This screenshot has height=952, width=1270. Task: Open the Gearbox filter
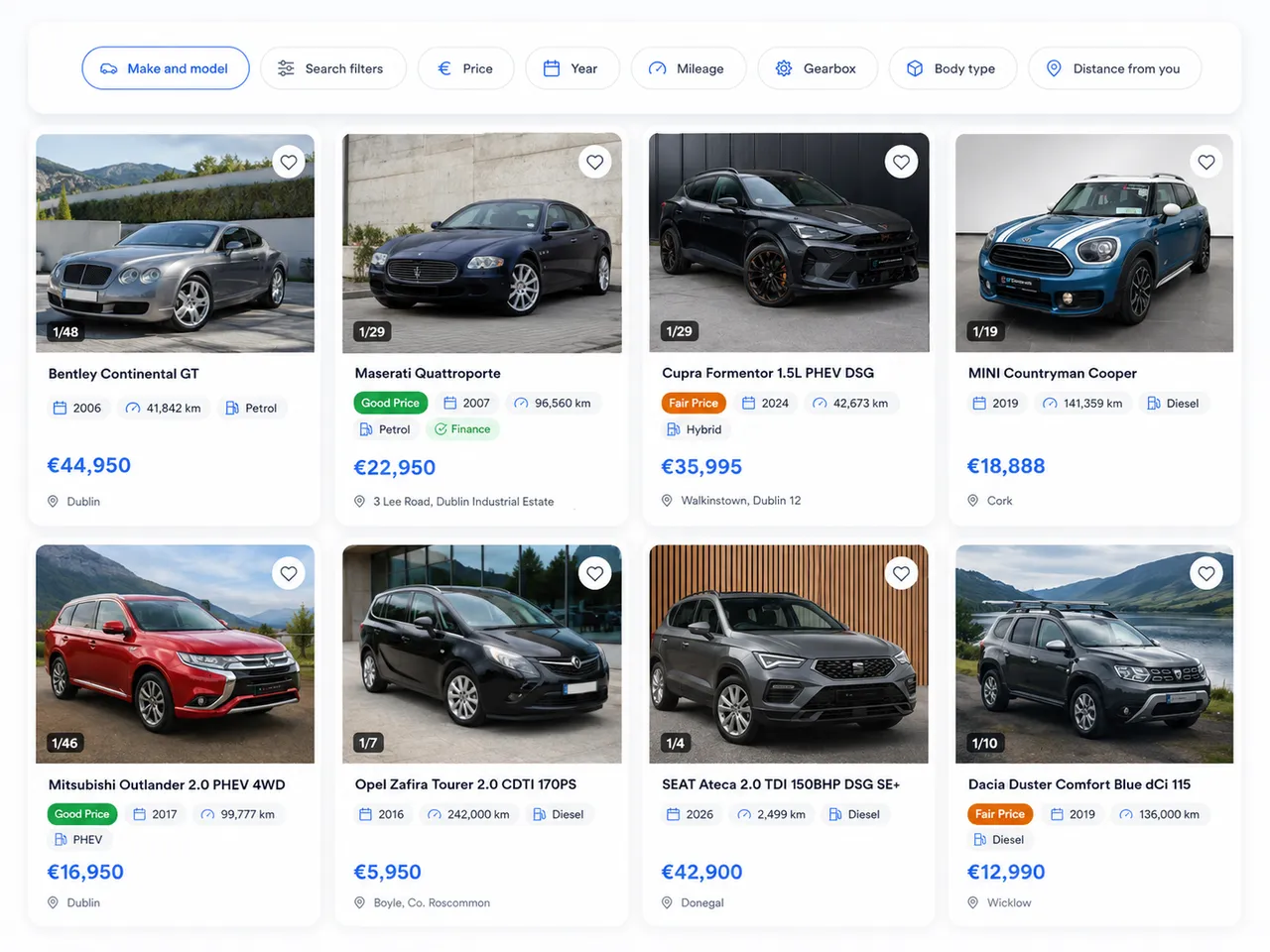point(818,68)
